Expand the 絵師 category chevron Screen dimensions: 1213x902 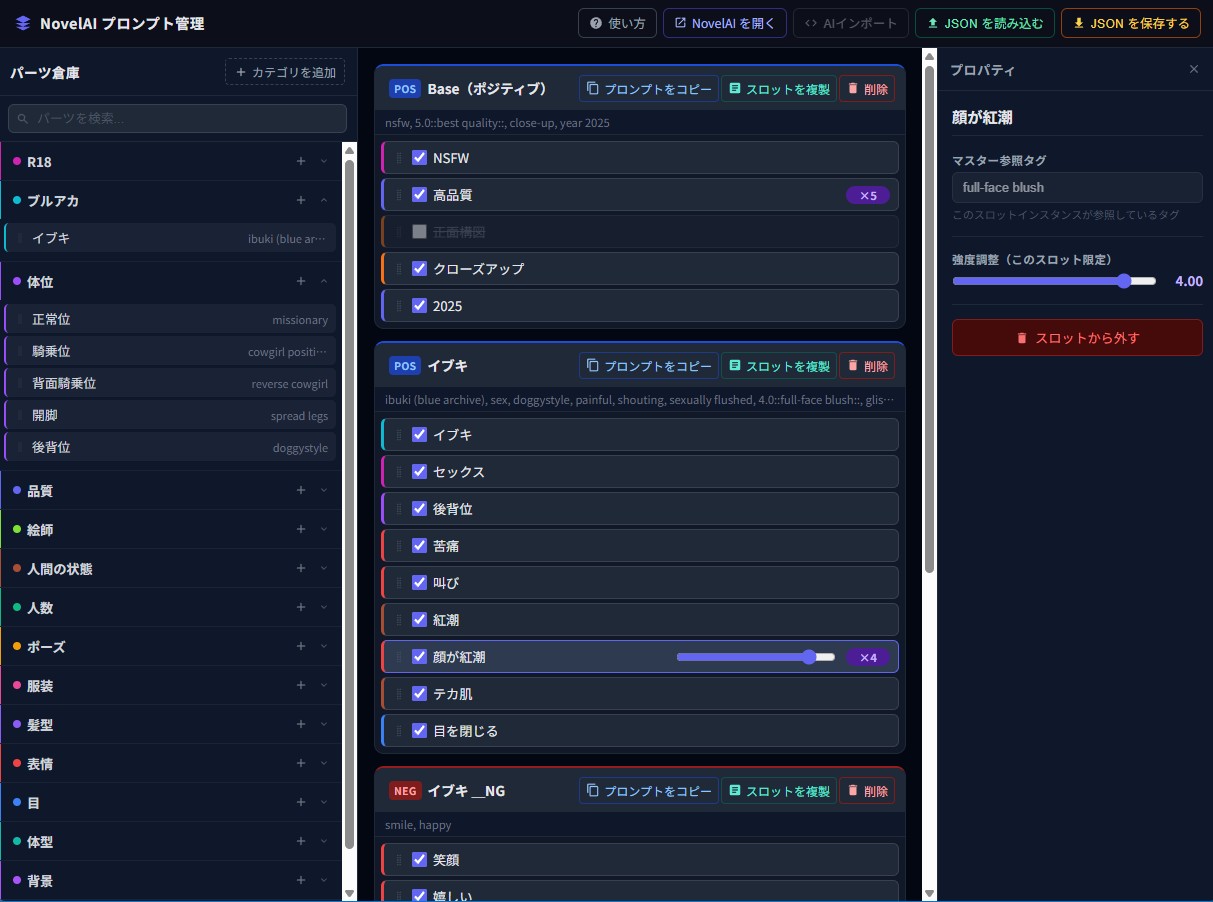coord(324,529)
